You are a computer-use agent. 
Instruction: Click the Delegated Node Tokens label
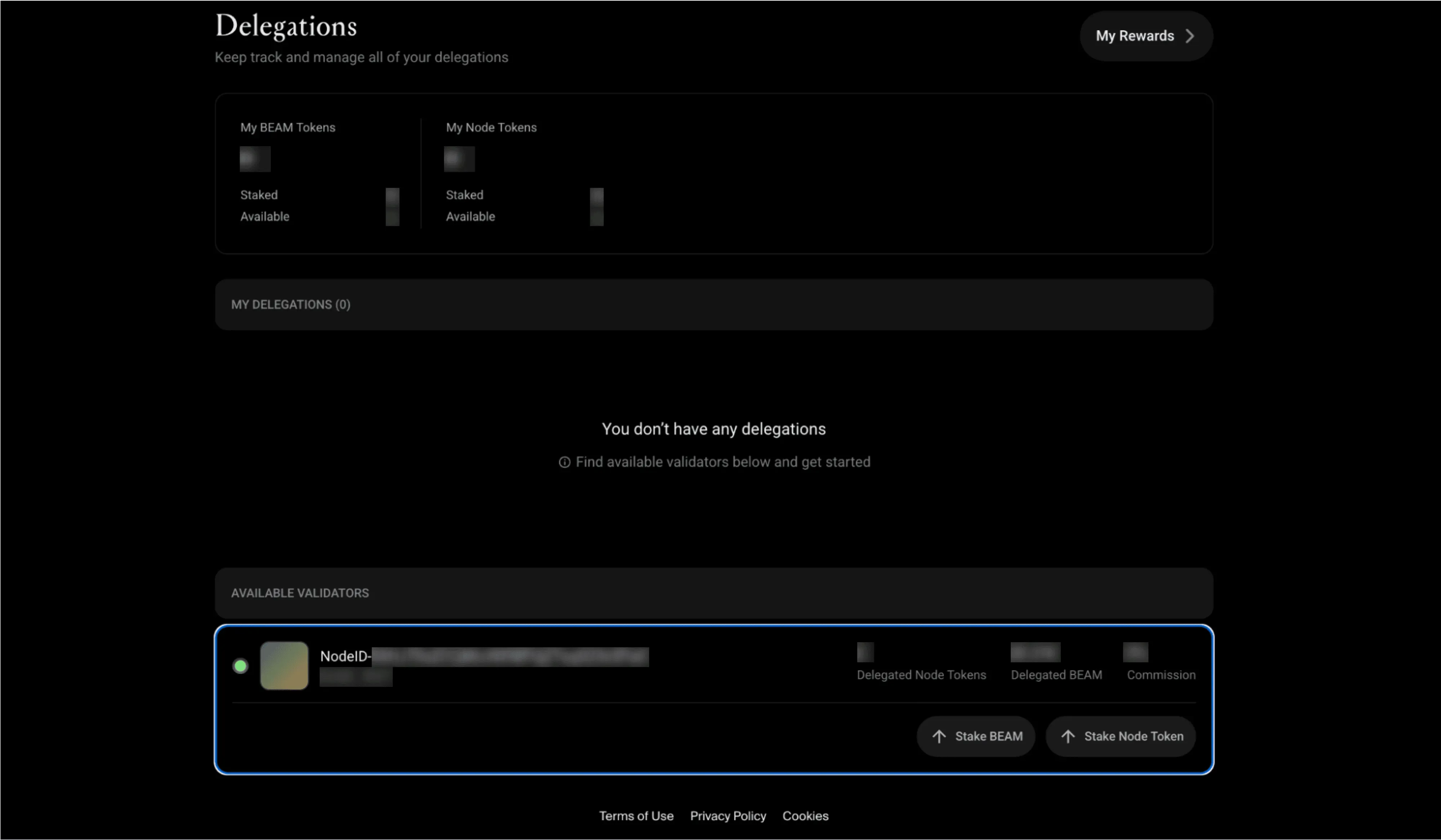(x=921, y=675)
